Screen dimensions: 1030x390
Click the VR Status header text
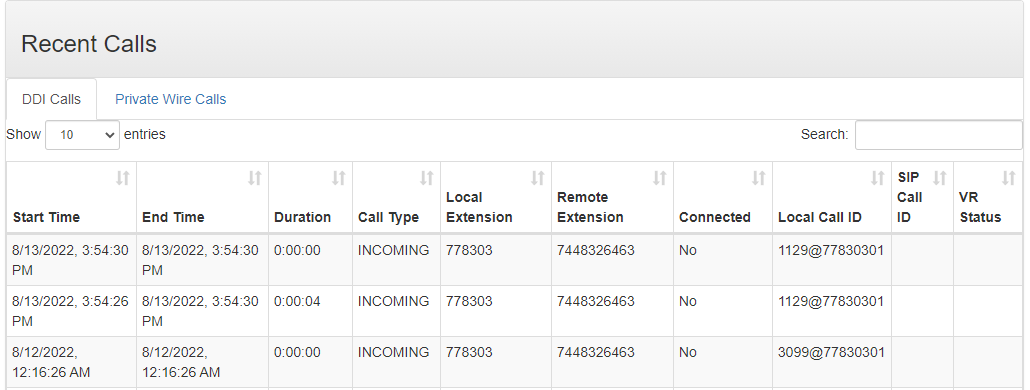tap(980, 207)
